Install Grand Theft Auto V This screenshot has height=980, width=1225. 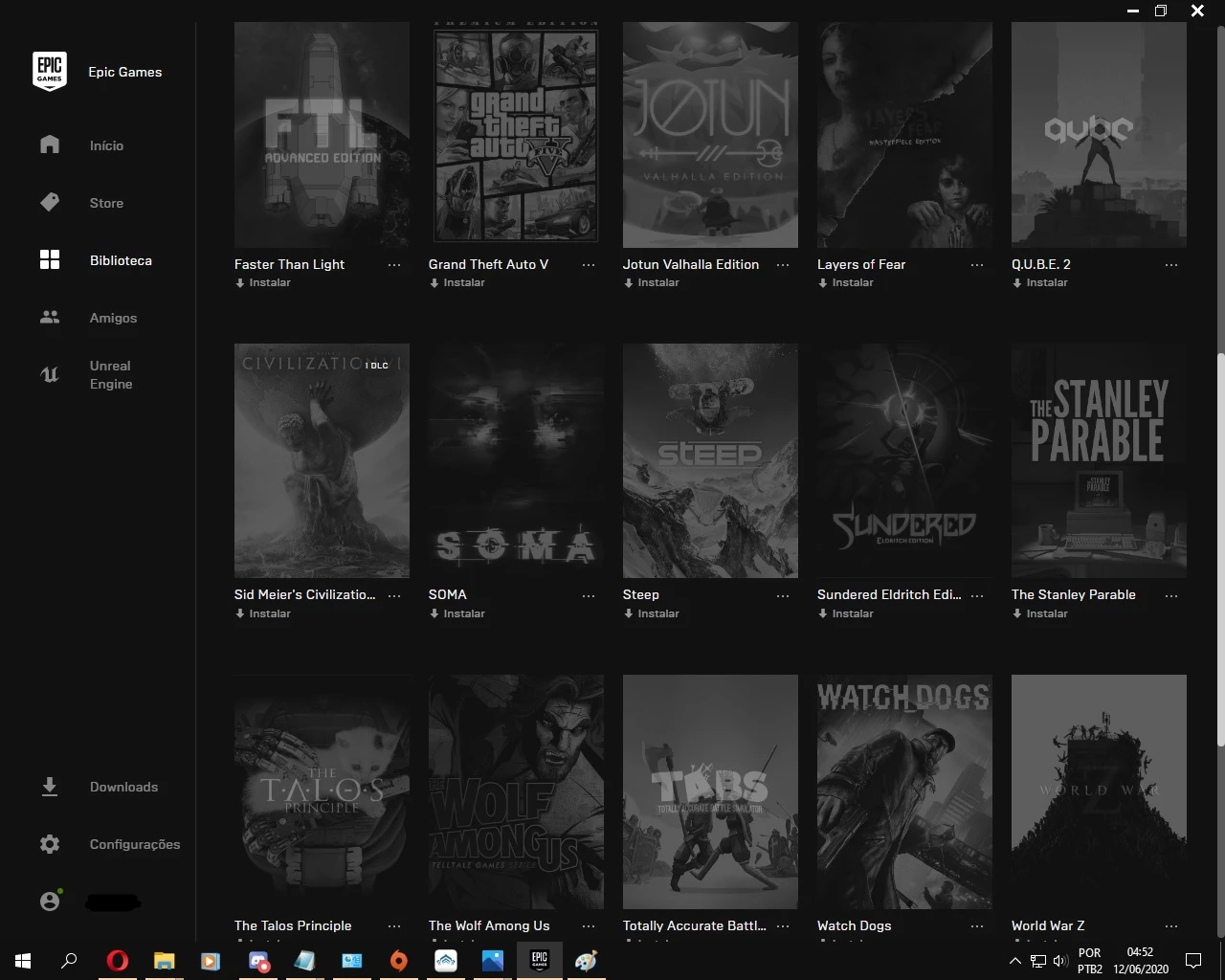coord(457,282)
